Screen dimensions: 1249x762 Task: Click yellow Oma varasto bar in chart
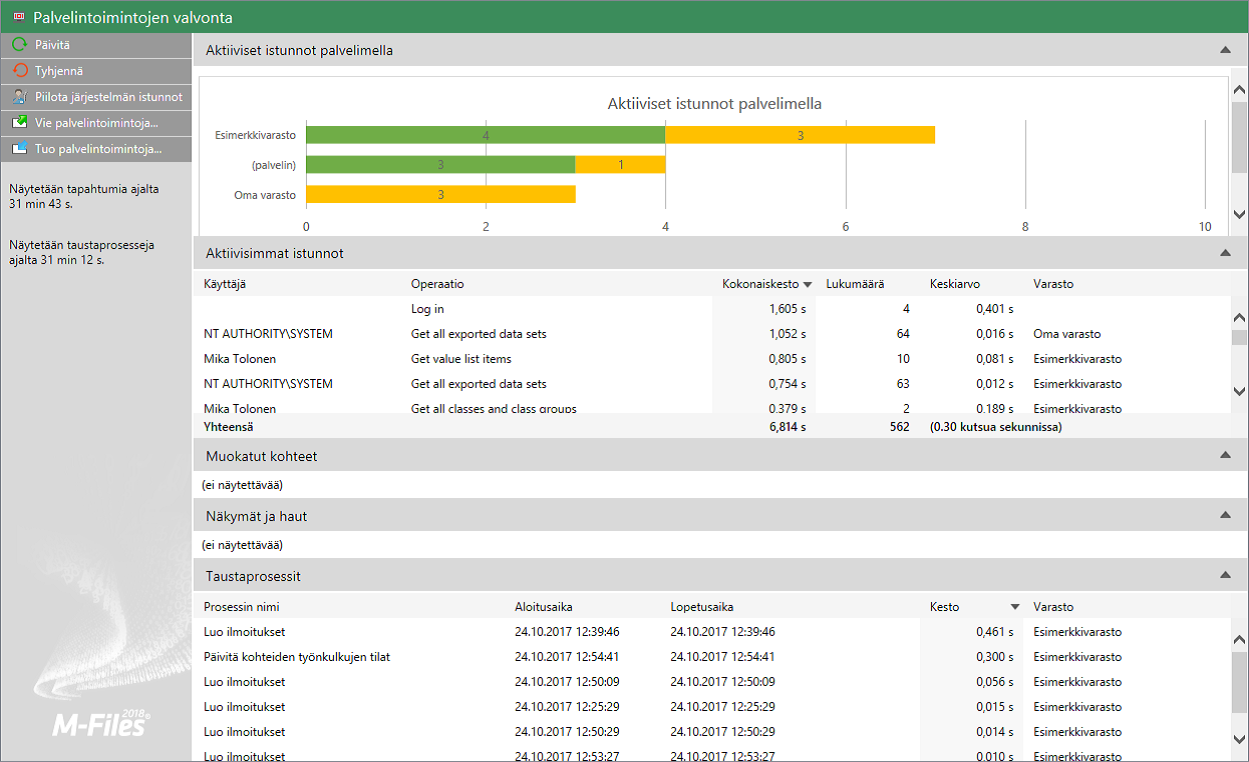[440, 195]
